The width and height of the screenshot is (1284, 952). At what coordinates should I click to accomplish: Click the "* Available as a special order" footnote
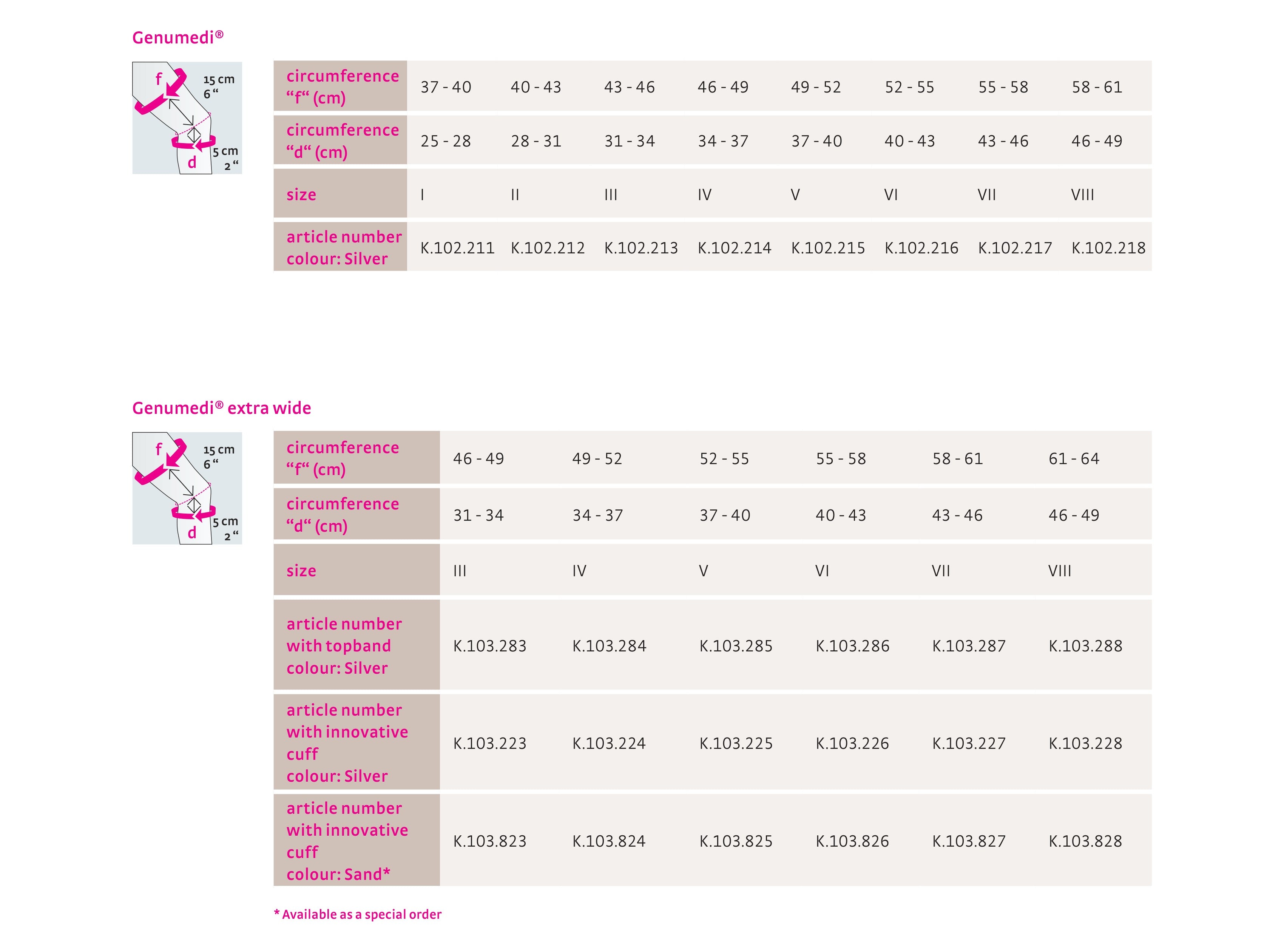pyautogui.click(x=357, y=915)
